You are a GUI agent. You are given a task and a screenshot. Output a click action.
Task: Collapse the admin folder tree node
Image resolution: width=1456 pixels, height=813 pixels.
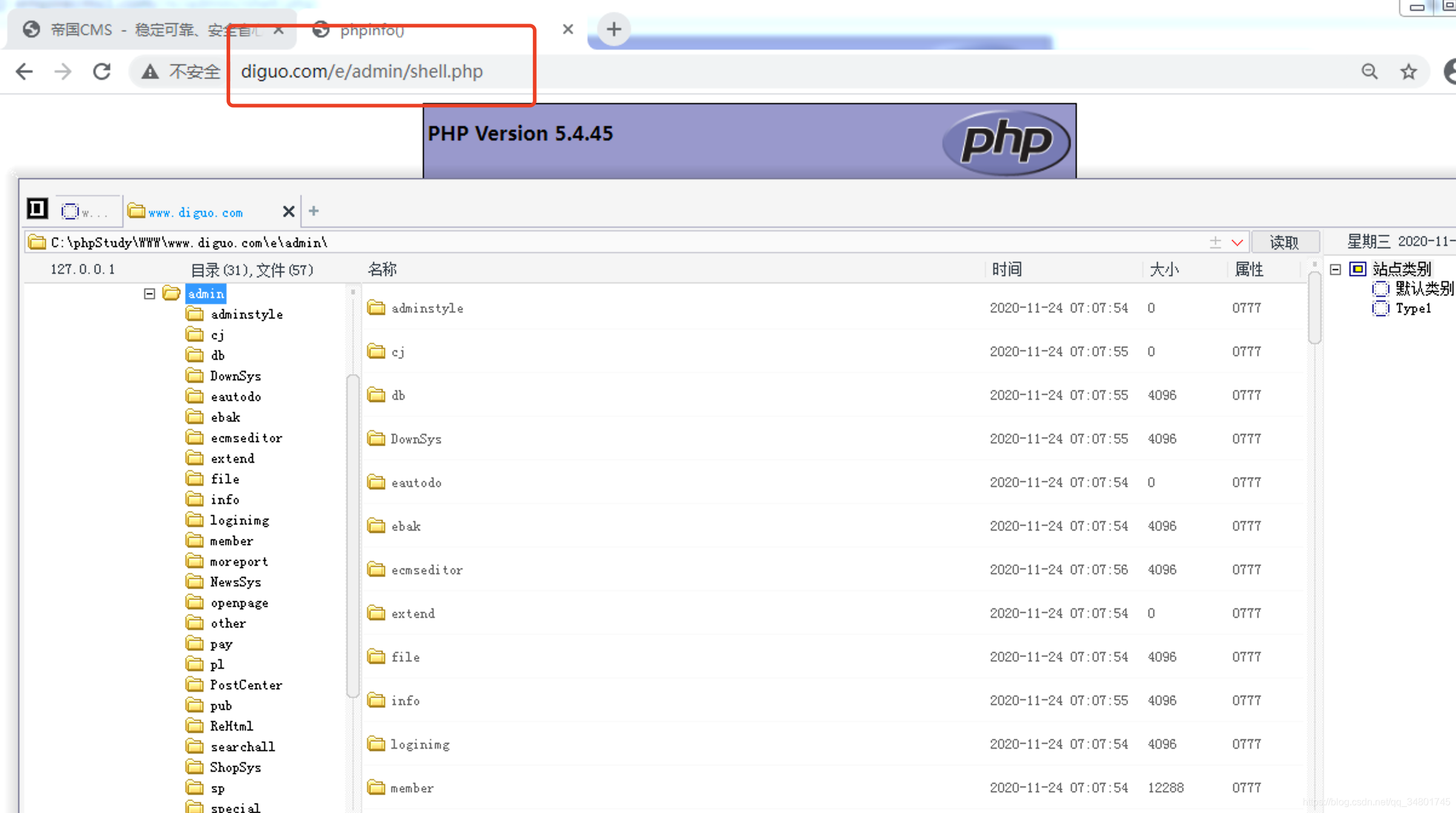click(x=150, y=294)
